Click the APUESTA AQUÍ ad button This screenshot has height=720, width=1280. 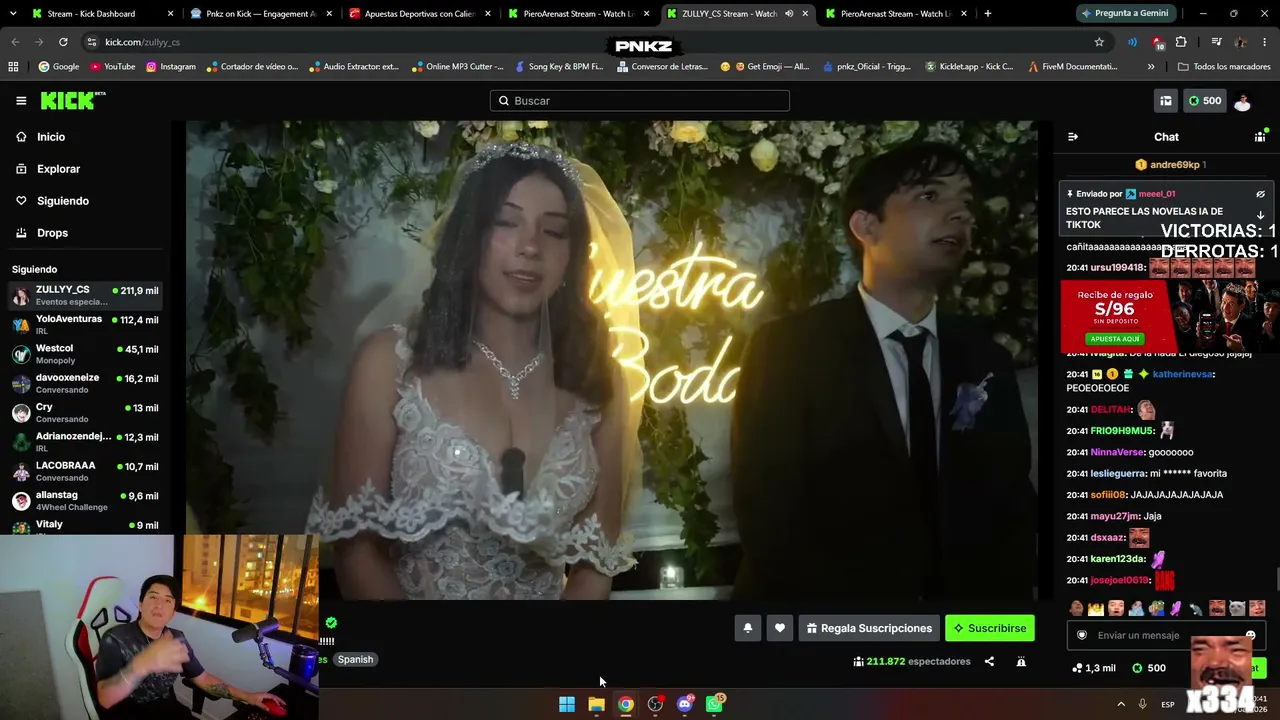tap(1115, 339)
